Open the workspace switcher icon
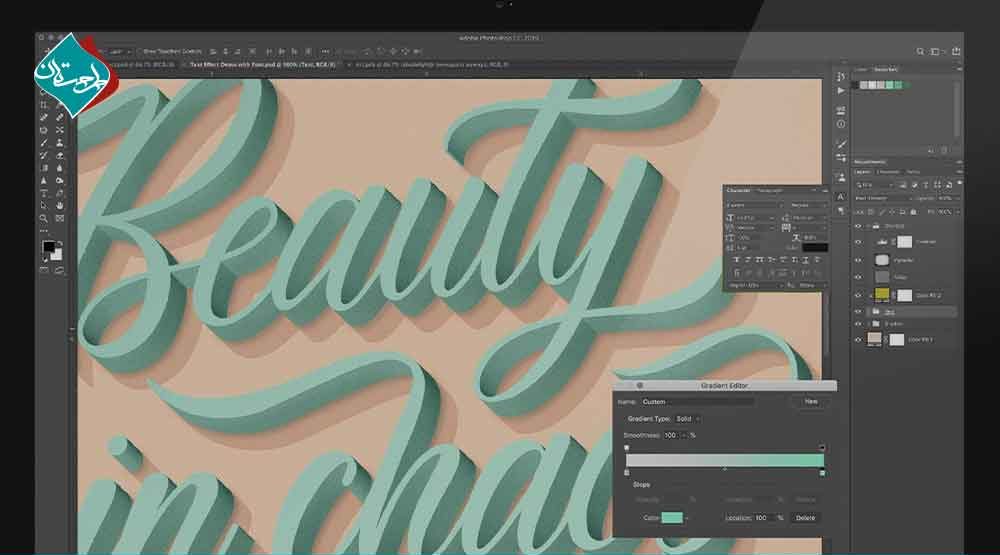The image size is (1000, 555). pyautogui.click(x=936, y=52)
